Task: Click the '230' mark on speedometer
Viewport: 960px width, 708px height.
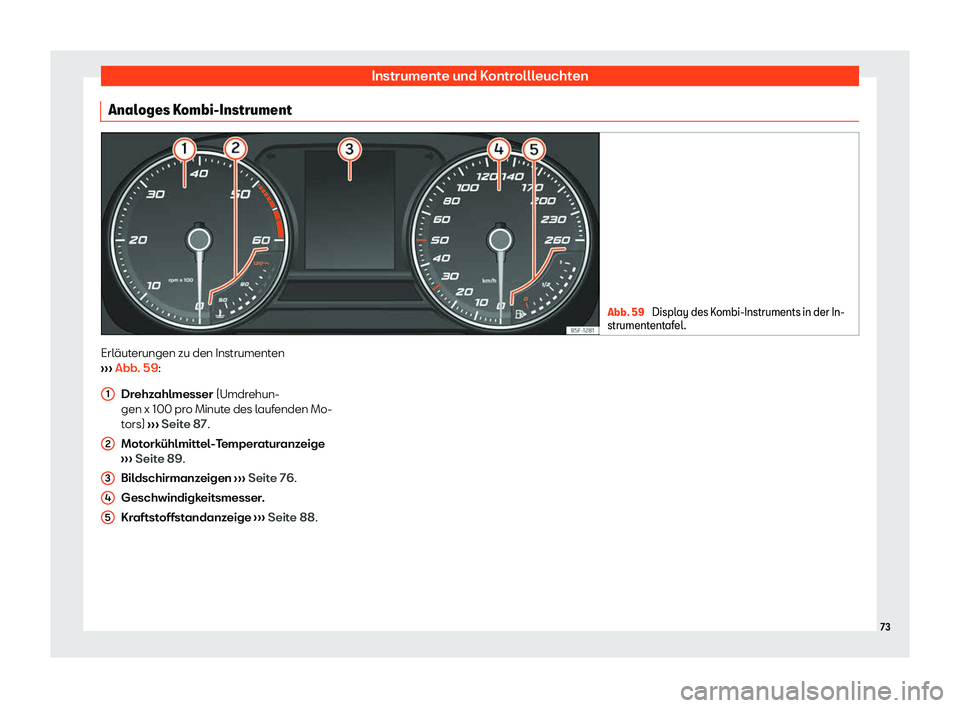Action: 553,219
